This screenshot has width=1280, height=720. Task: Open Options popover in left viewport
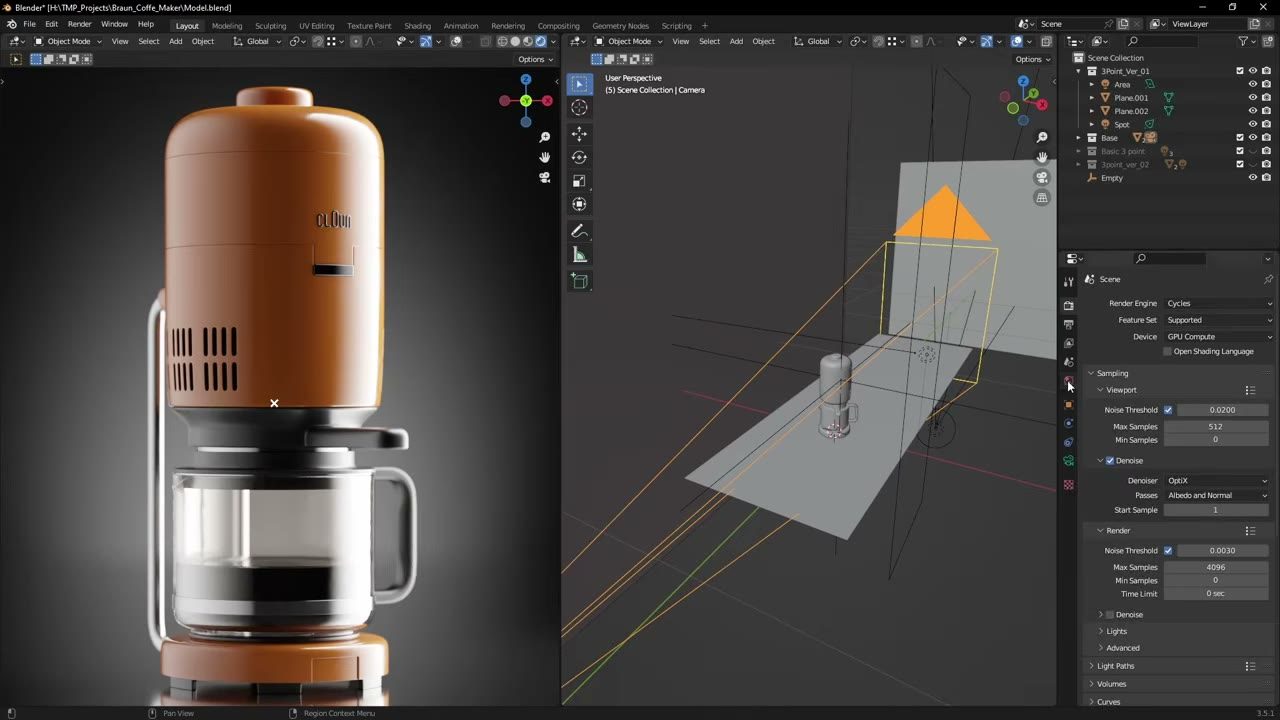tap(535, 59)
